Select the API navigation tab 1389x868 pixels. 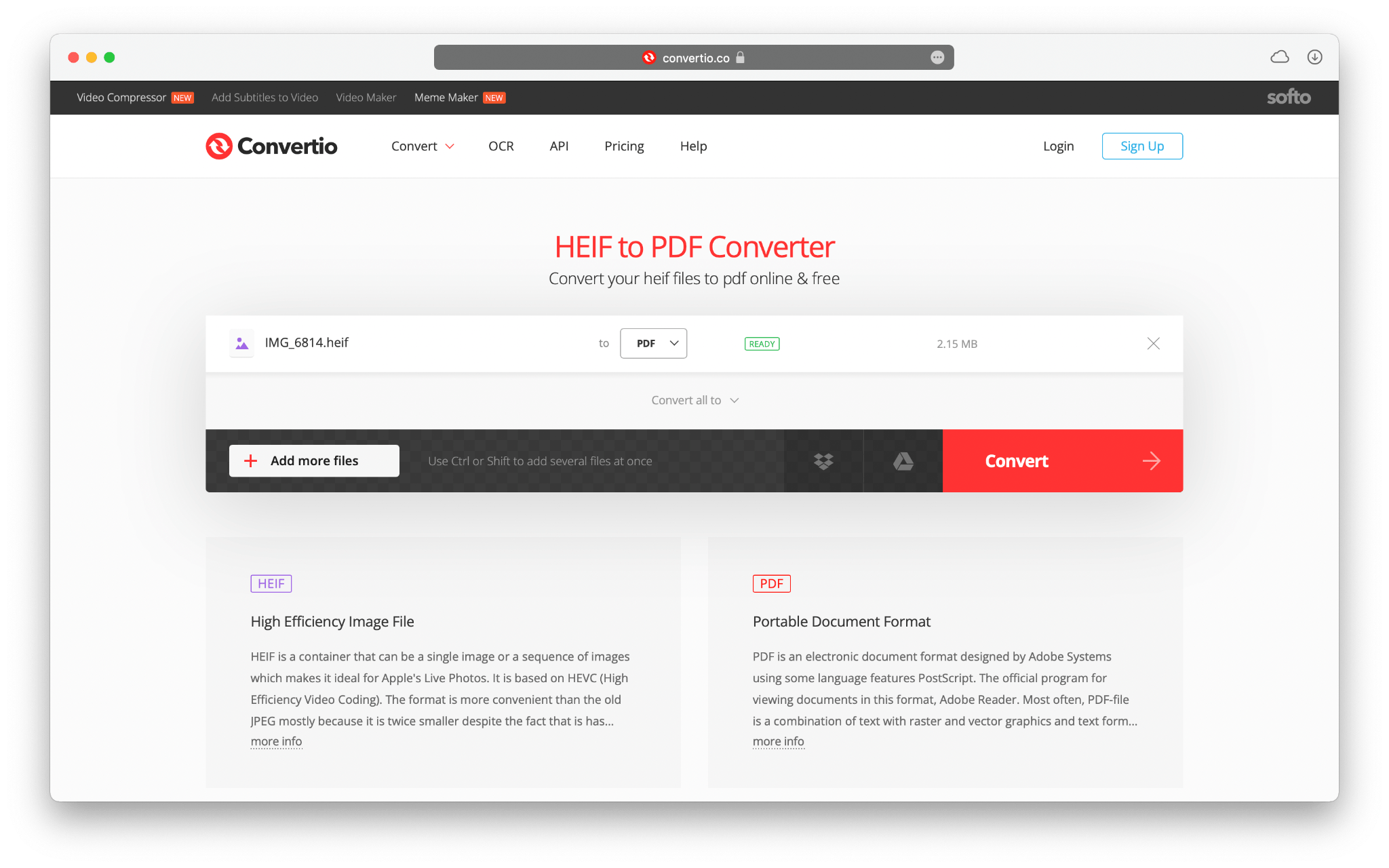coord(558,146)
